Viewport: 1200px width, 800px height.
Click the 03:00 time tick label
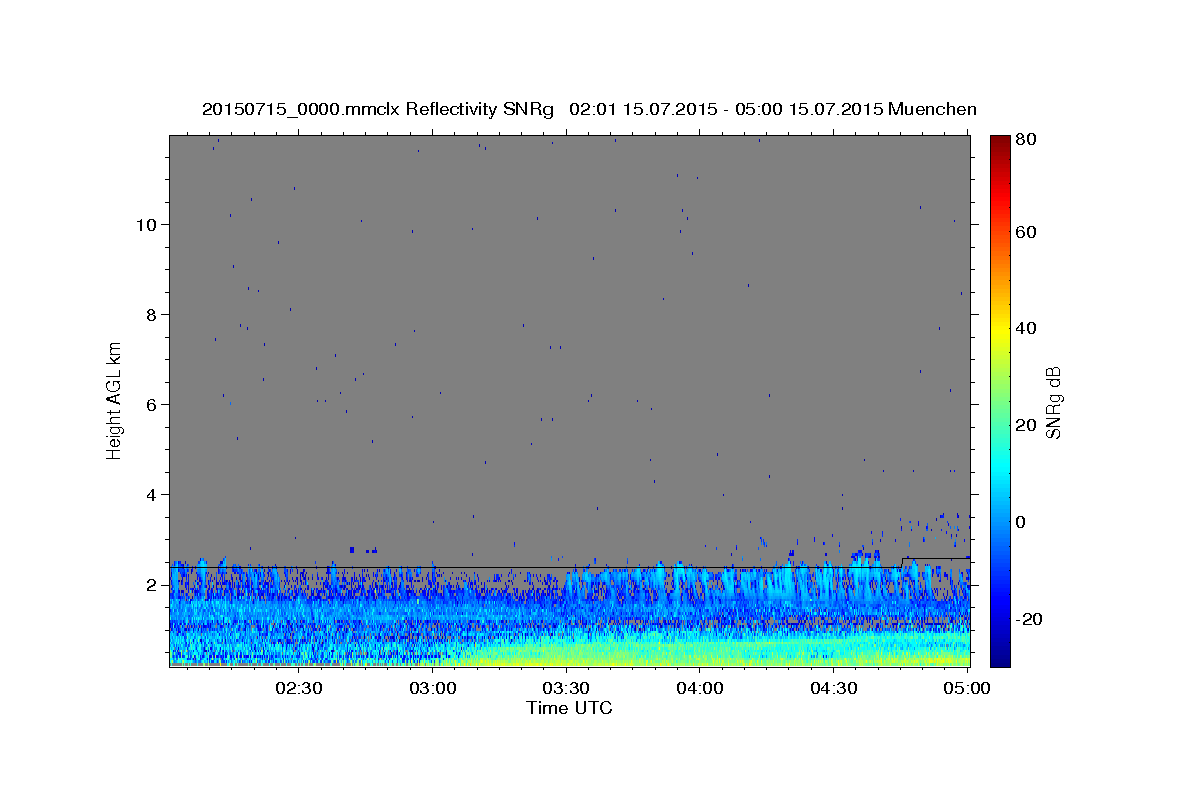click(x=433, y=688)
